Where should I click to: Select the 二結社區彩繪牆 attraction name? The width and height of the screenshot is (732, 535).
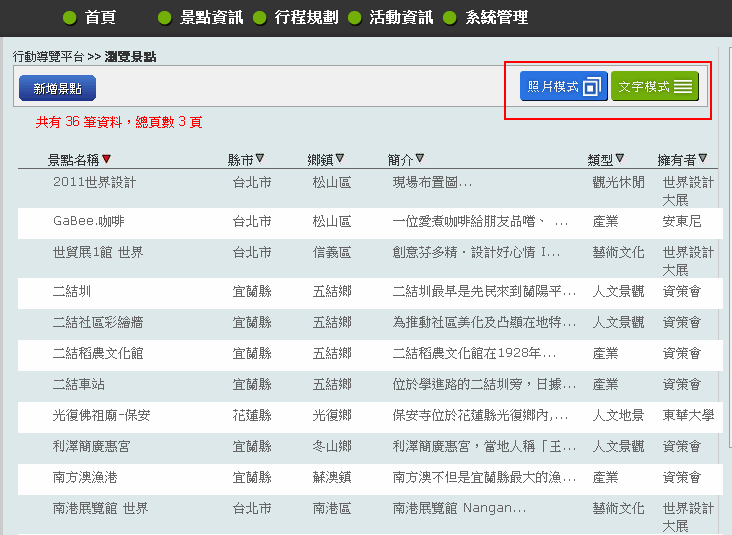coord(98,322)
